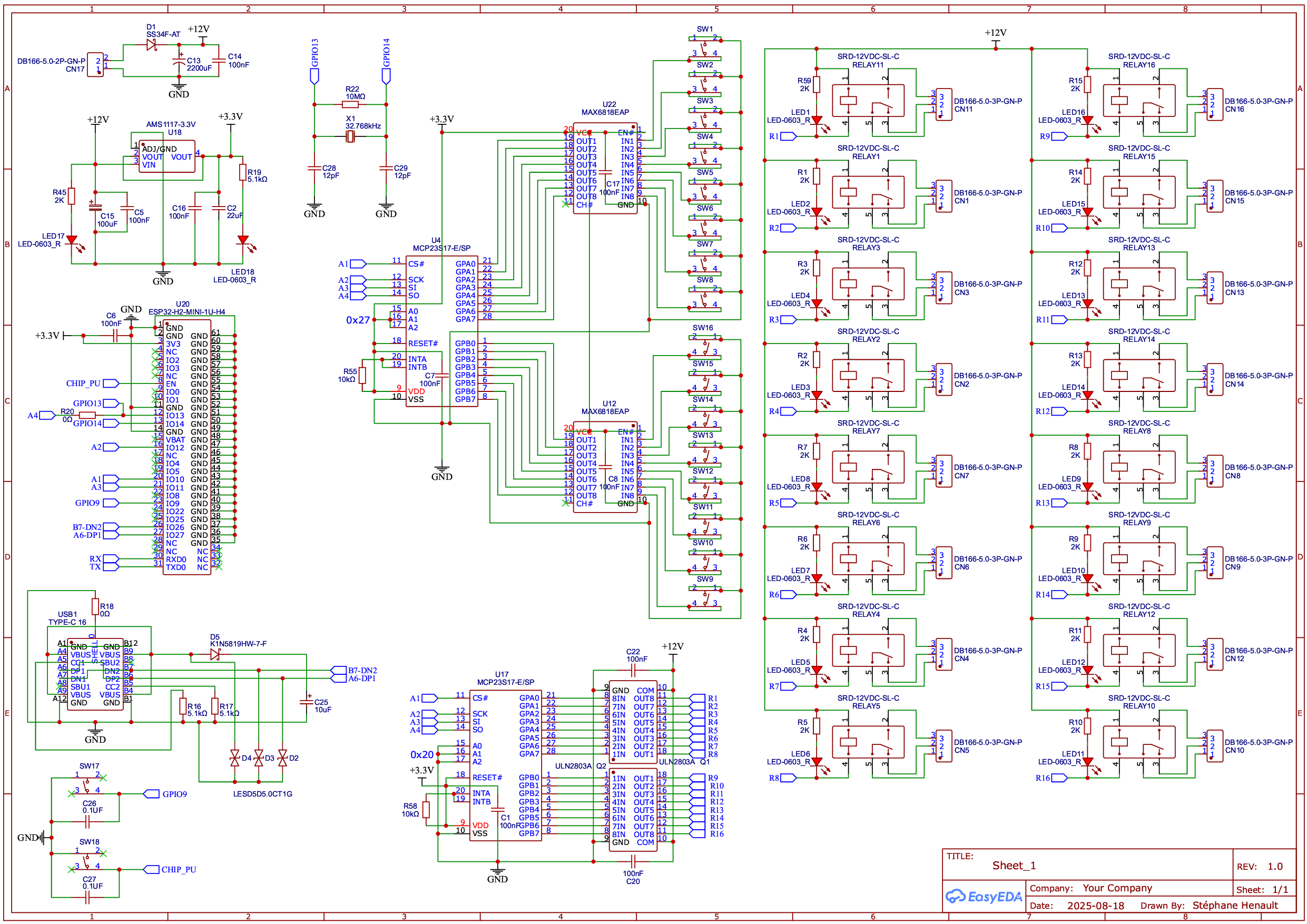Click the LED17 symbol below R45
The image size is (1307, 924).
pos(72,240)
